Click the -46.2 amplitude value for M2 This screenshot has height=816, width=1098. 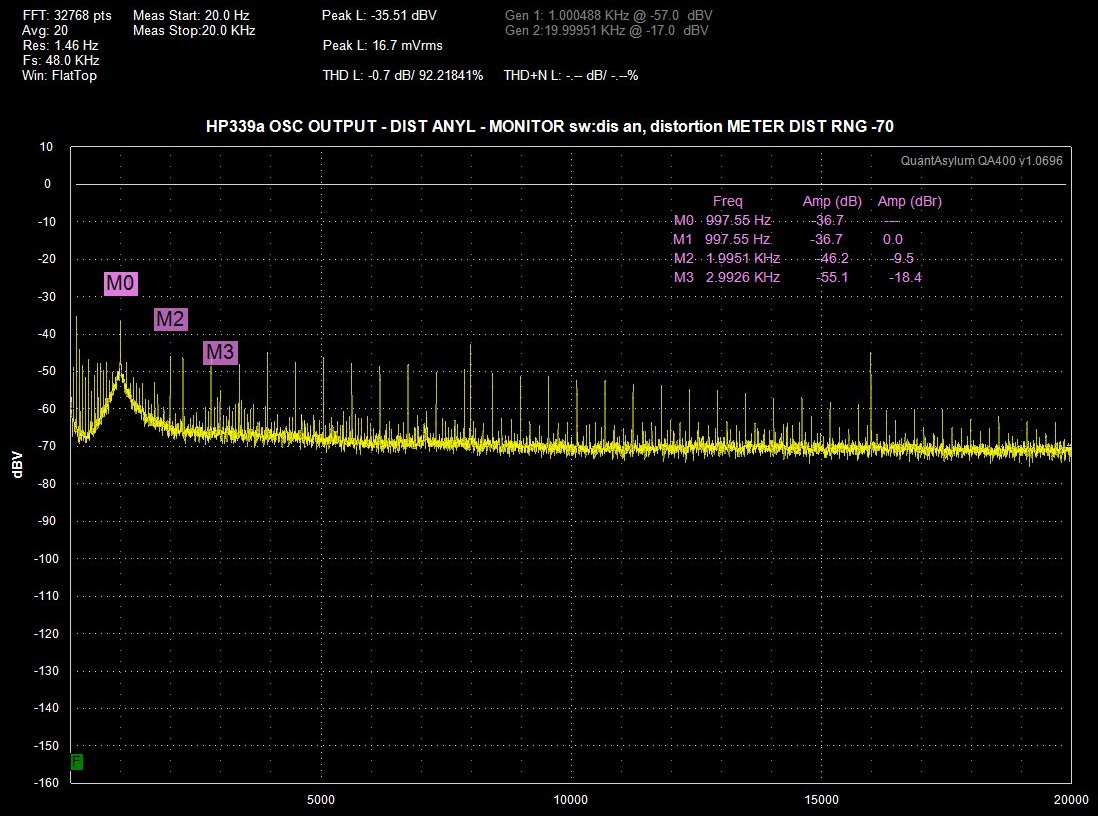point(832,258)
